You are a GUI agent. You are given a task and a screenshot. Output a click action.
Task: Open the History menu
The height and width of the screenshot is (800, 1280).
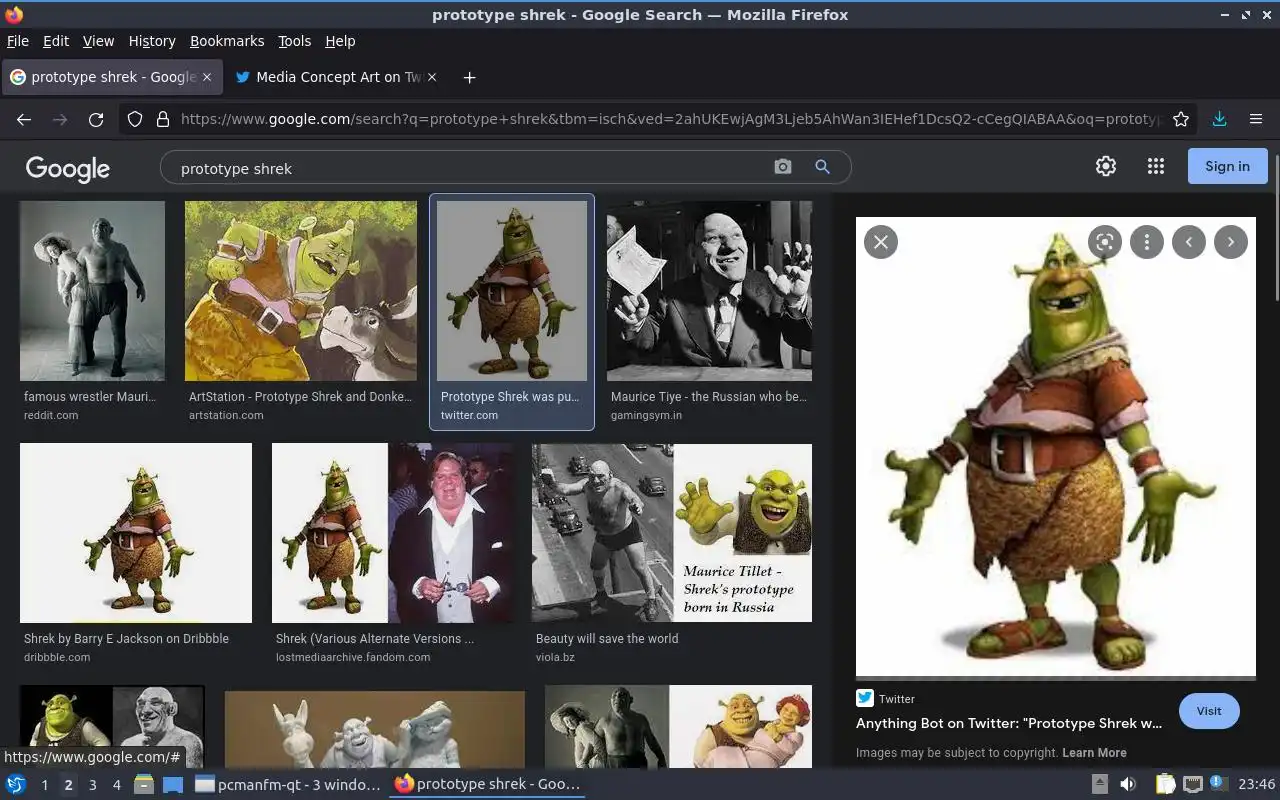click(x=152, y=41)
